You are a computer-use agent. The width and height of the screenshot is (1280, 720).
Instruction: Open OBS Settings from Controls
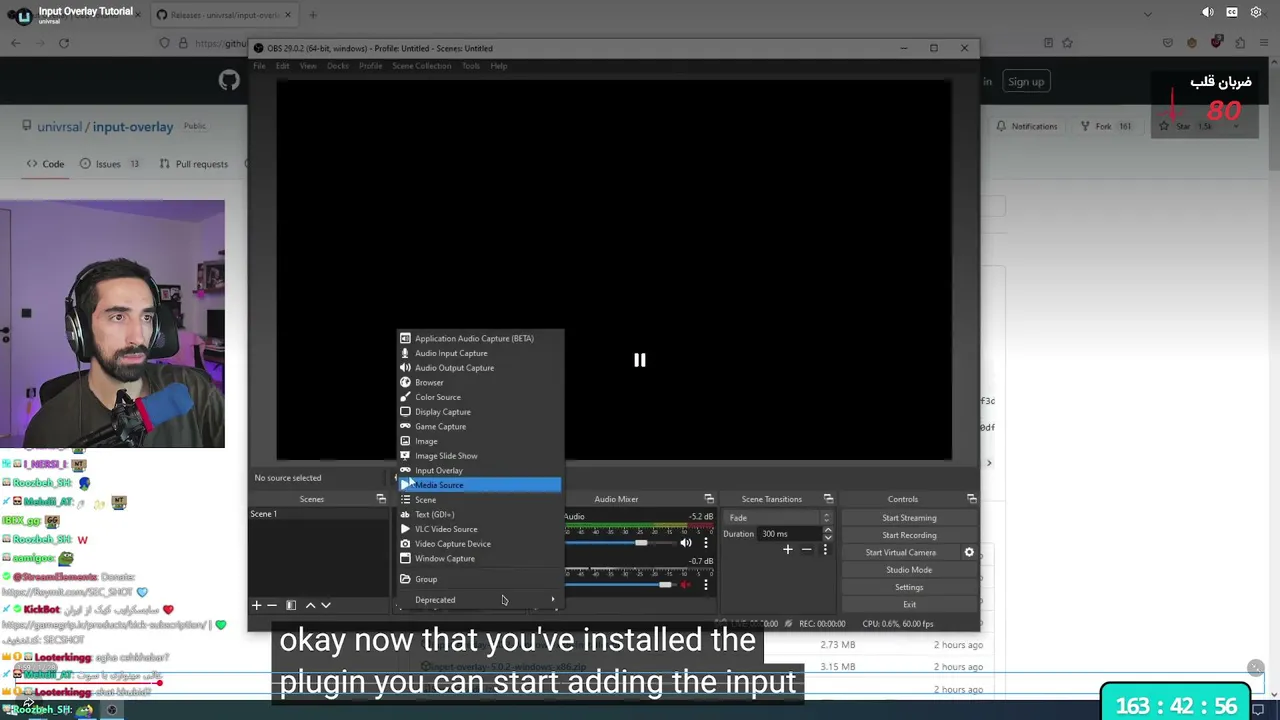[x=909, y=587]
